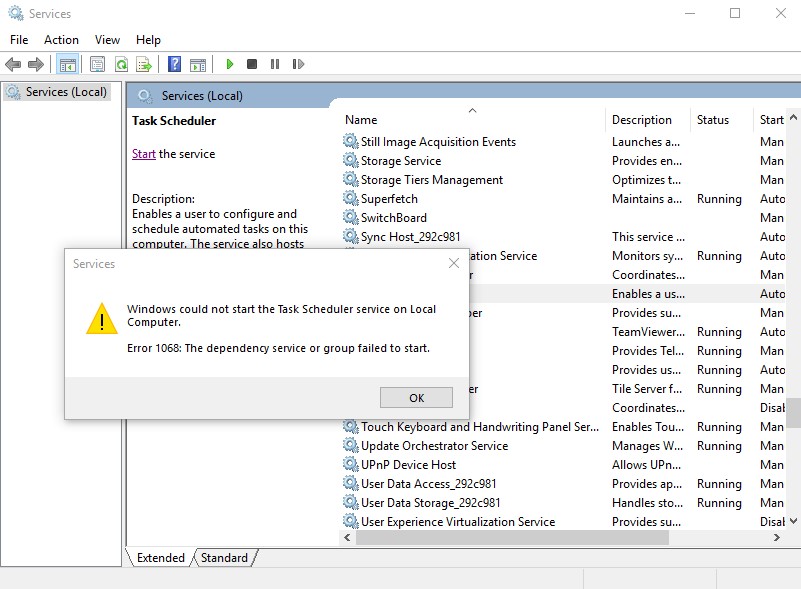The height and width of the screenshot is (589, 801).
Task: Select gear icon beside Sync Host_292c981
Action: point(350,236)
